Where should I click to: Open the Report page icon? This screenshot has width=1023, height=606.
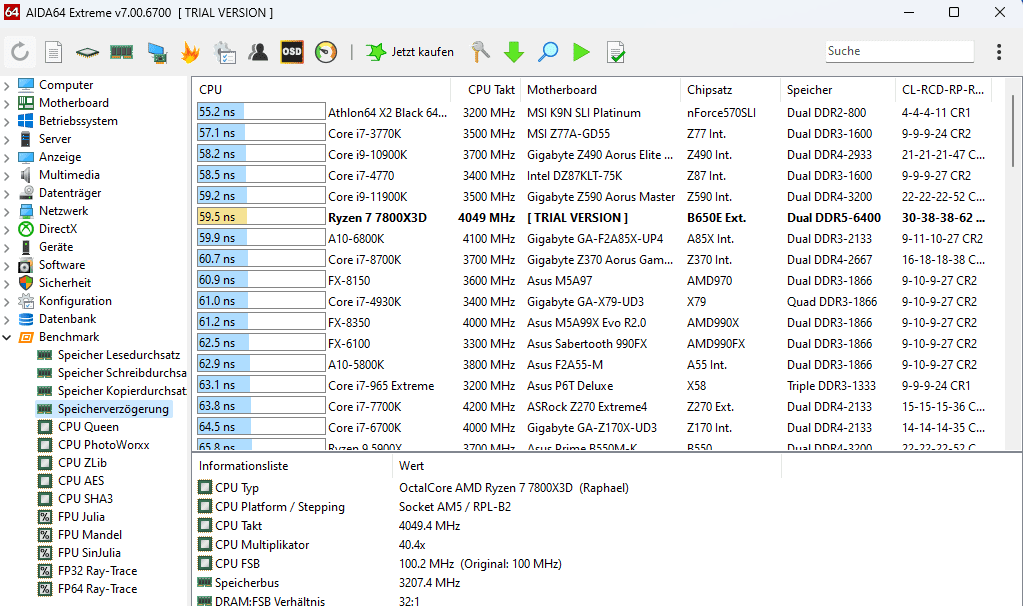(x=53, y=52)
